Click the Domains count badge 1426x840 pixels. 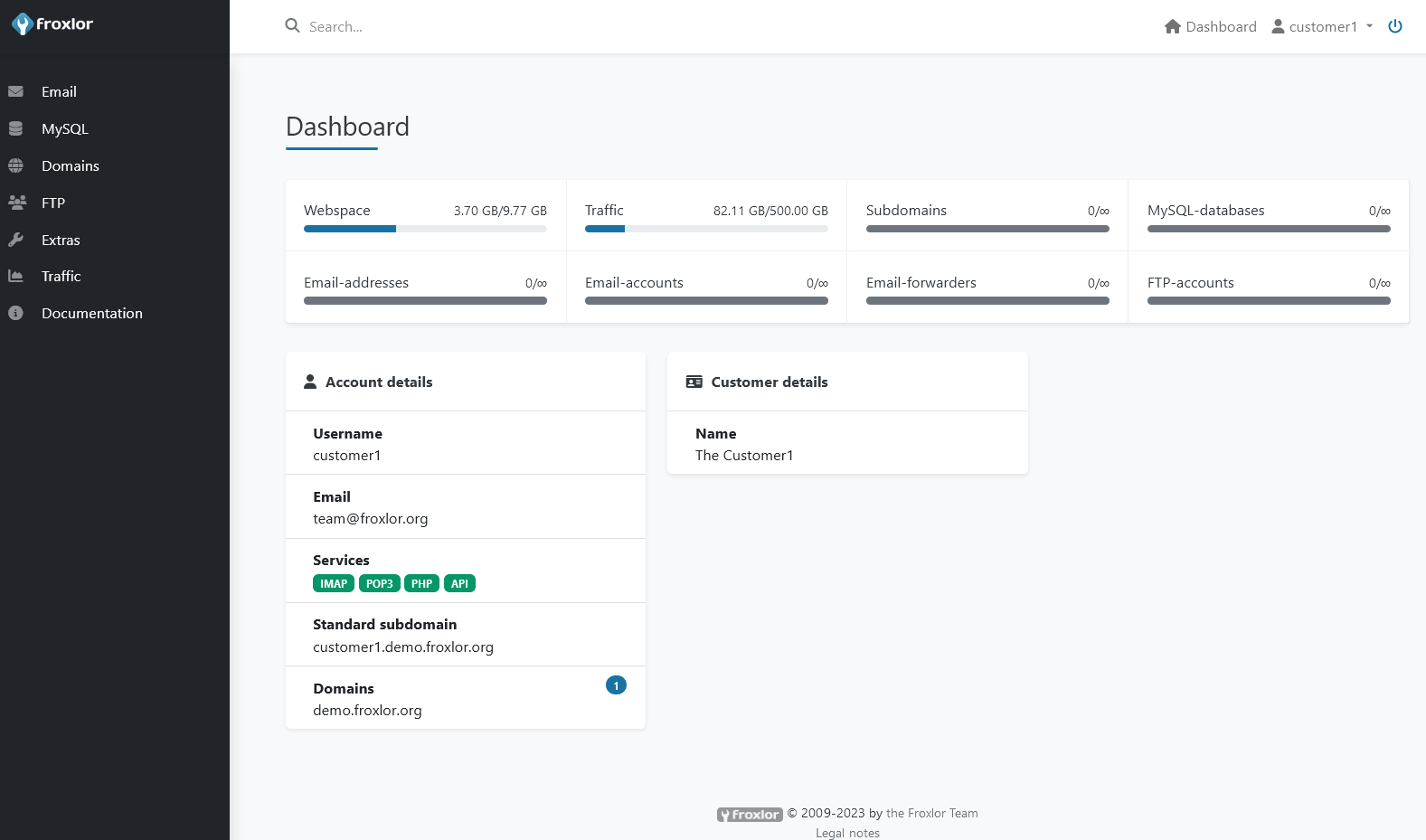[x=616, y=685]
